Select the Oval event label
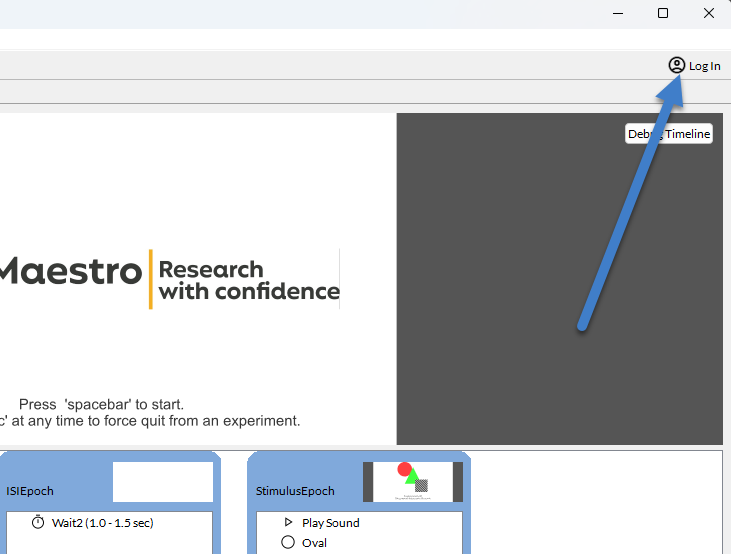The width and height of the screenshot is (731, 554). point(314,542)
